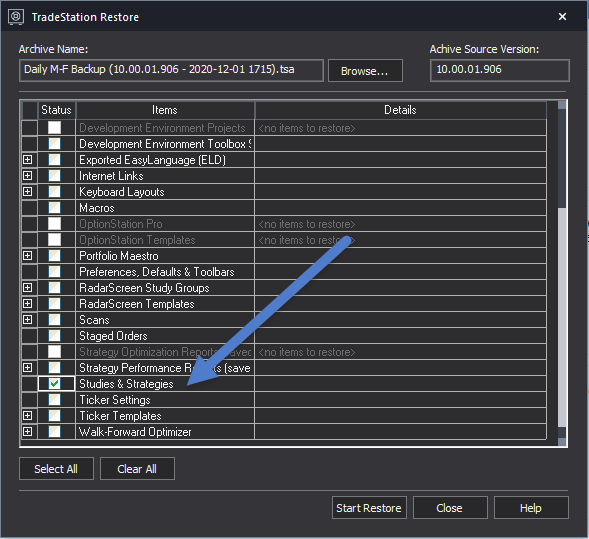Toggle the Strategy Optimization Reports checkbox

coord(54,352)
